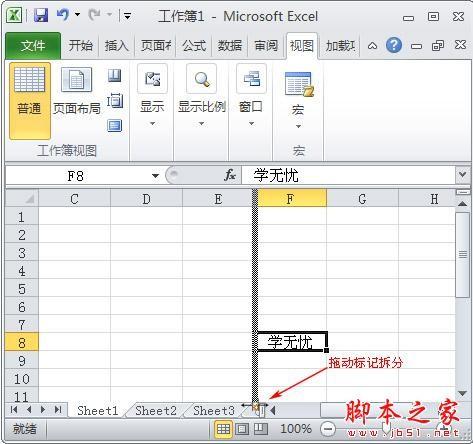Screen dimensions: 473x444
Task: Click the Excel application icon
Action: tap(14, 15)
